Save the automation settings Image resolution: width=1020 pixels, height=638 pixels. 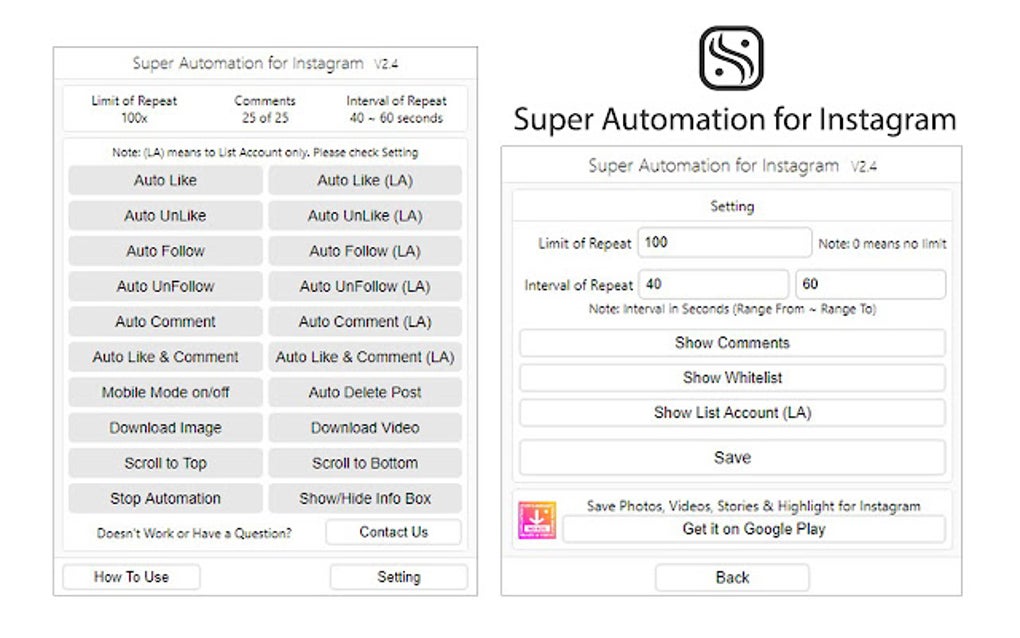tap(732, 457)
